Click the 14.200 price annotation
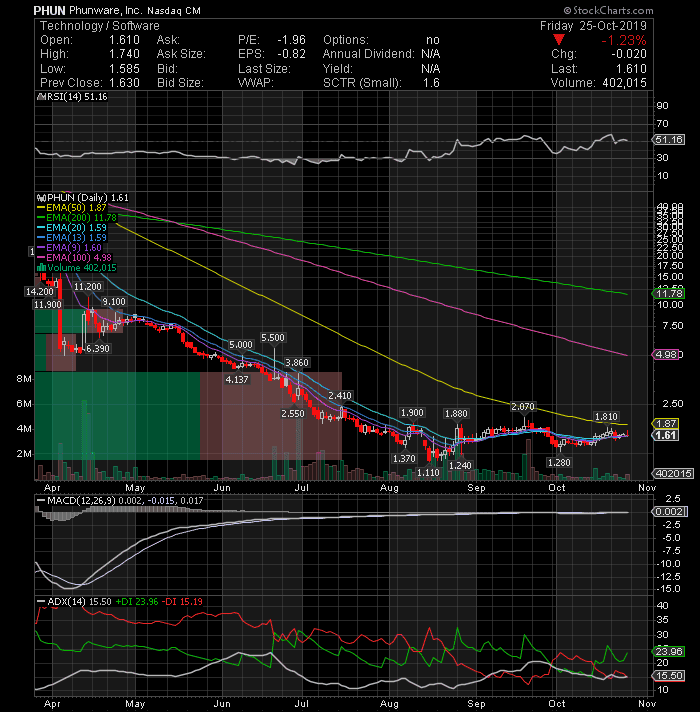The image size is (700, 712). 40,292
